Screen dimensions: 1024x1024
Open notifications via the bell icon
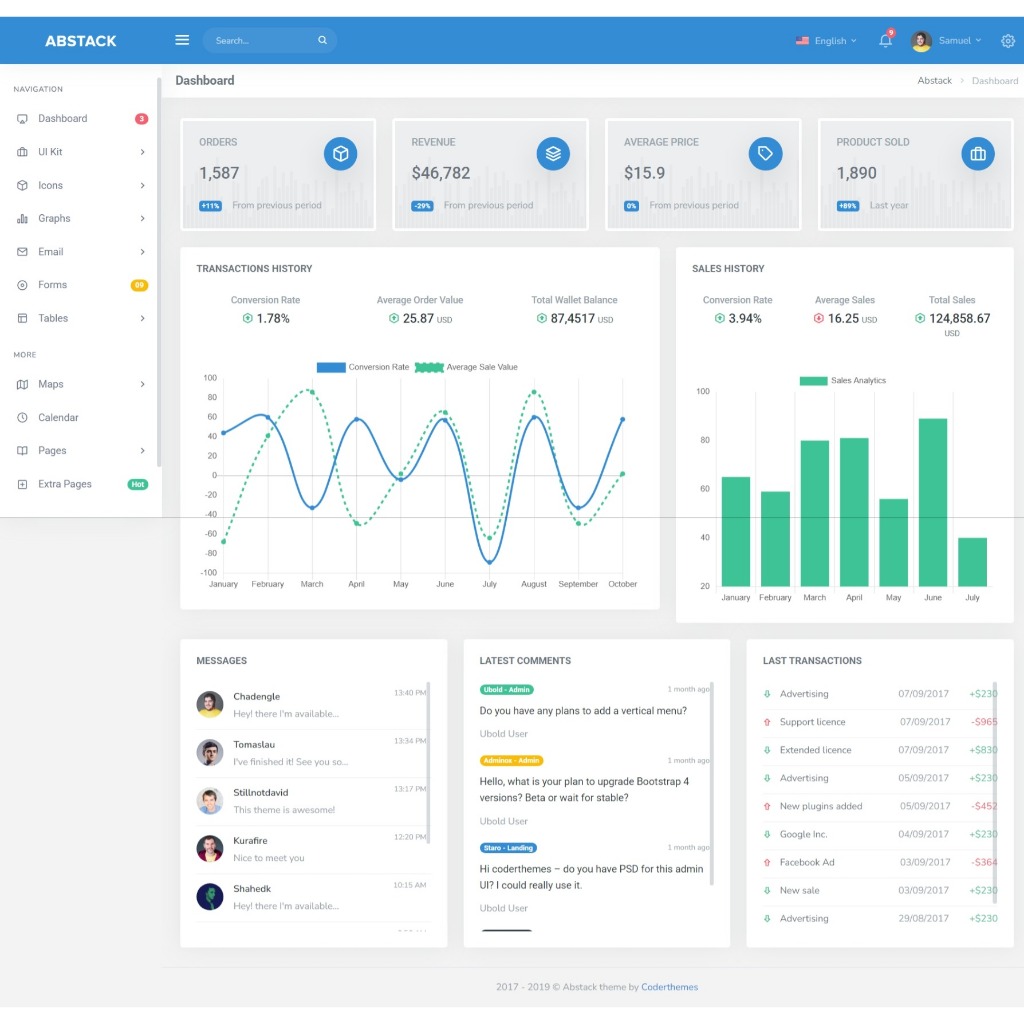coord(885,41)
